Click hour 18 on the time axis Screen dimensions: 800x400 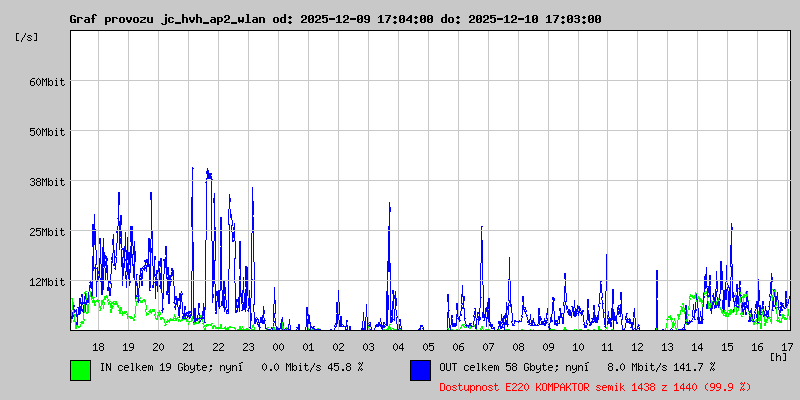click(98, 347)
